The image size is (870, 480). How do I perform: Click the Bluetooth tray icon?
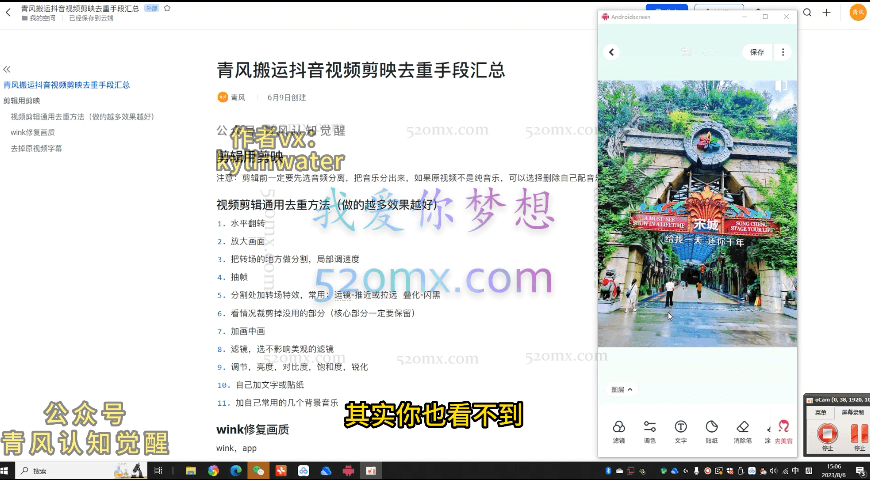[608, 471]
